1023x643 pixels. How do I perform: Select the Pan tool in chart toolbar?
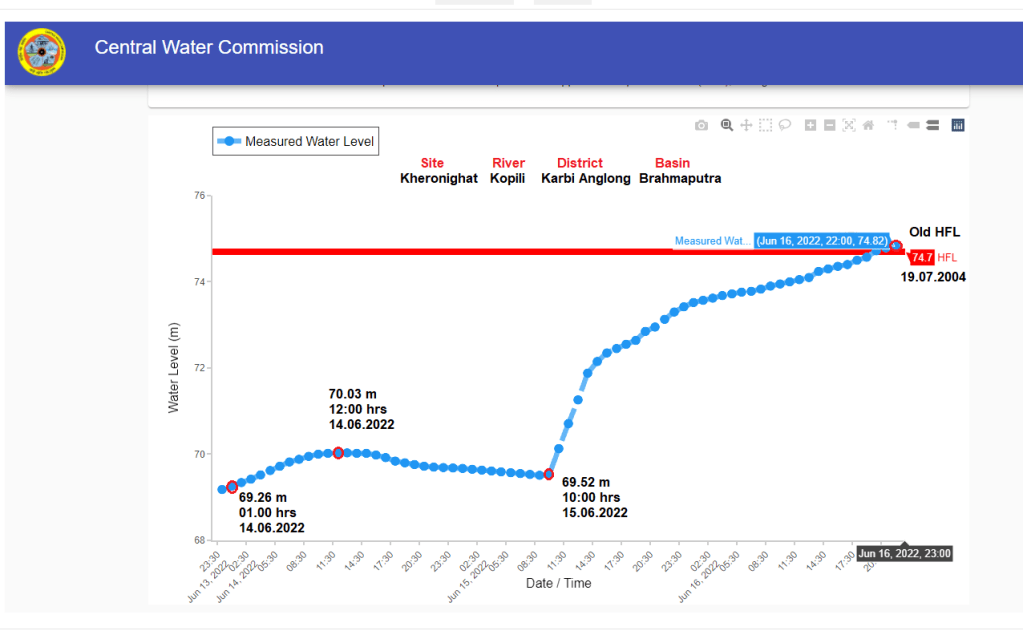746,125
